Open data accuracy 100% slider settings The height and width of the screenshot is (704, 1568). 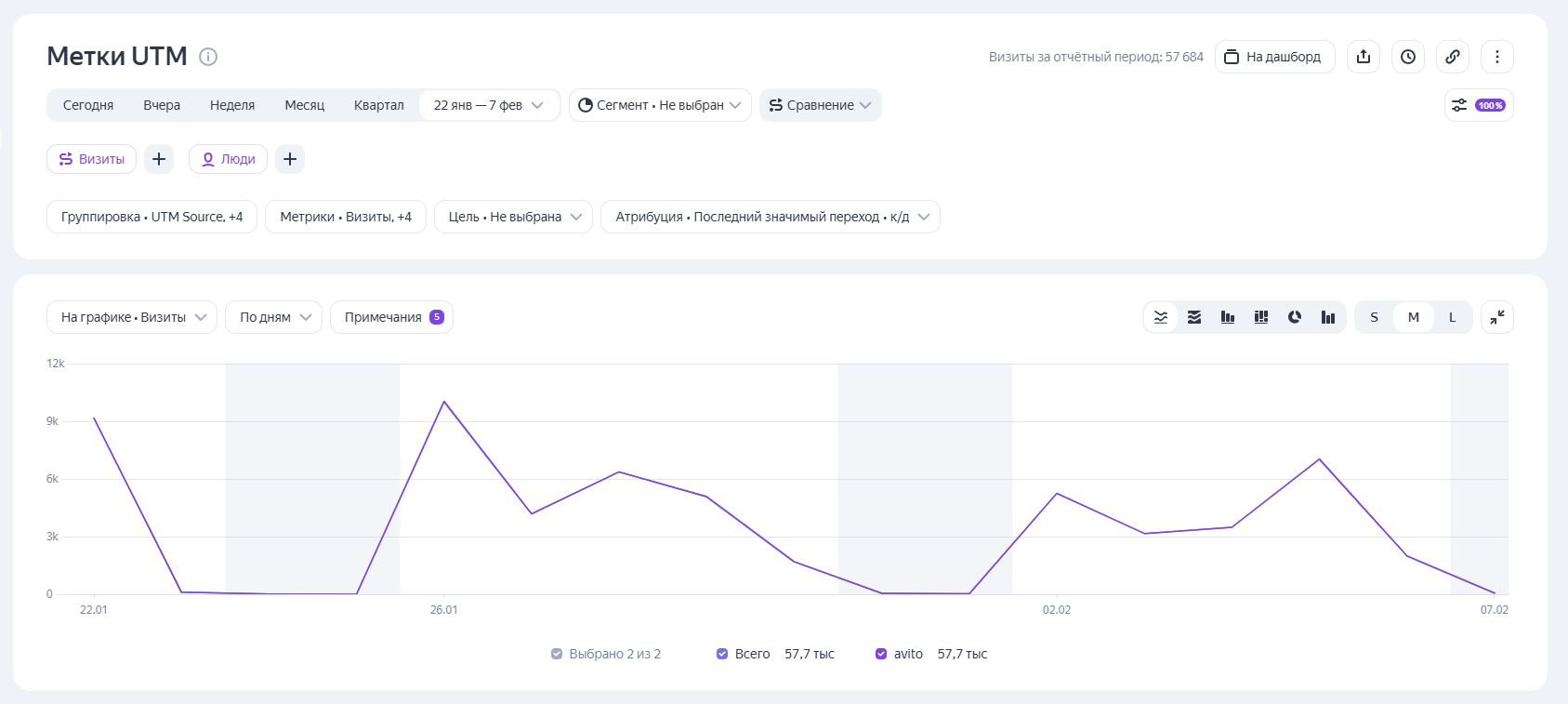(x=1479, y=105)
